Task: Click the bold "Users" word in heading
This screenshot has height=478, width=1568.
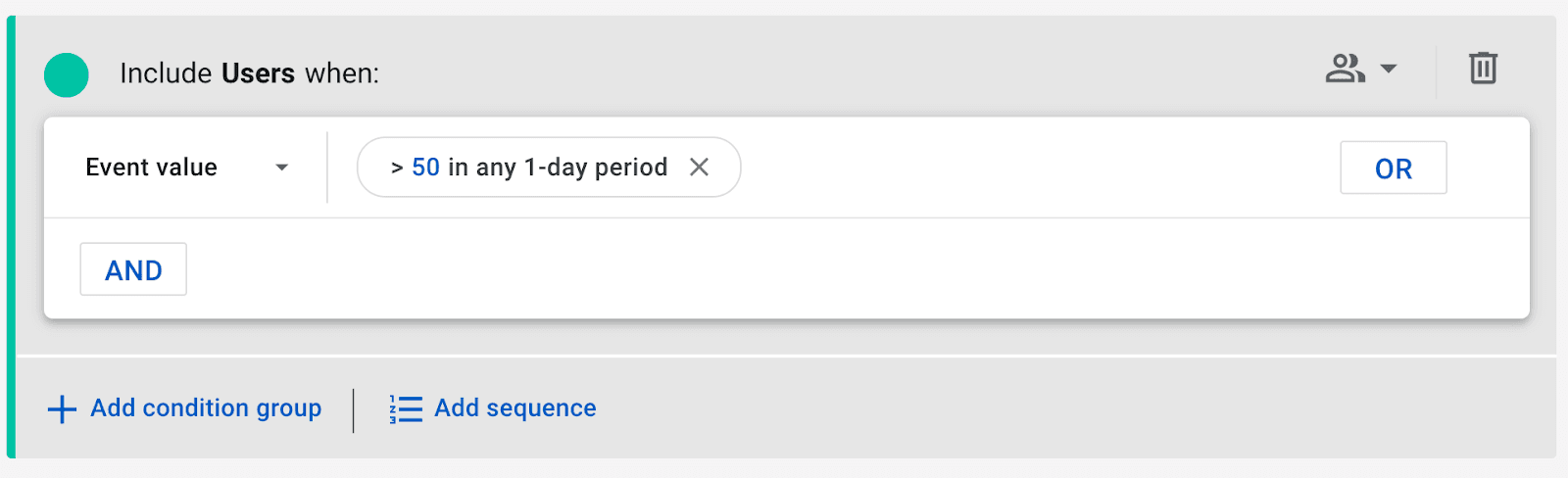Action: coord(258,73)
